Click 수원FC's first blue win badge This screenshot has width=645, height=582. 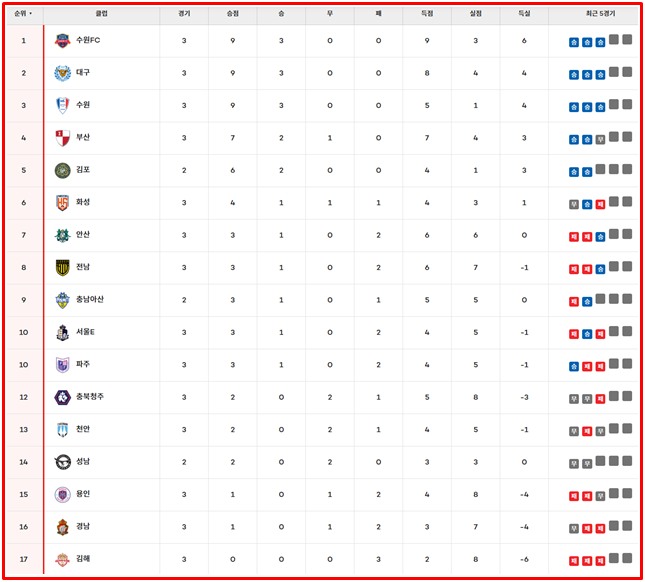pos(574,42)
